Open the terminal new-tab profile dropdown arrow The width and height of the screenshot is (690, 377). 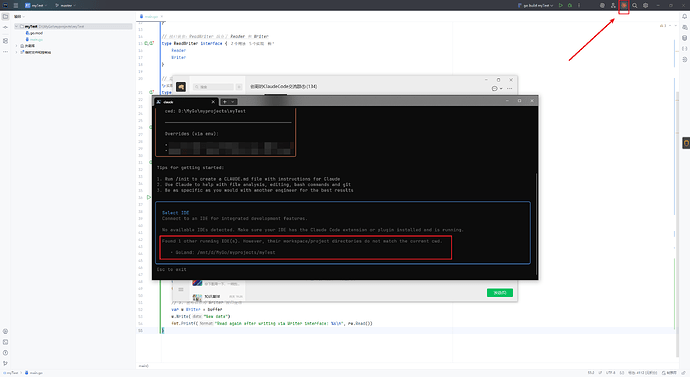[x=233, y=102]
